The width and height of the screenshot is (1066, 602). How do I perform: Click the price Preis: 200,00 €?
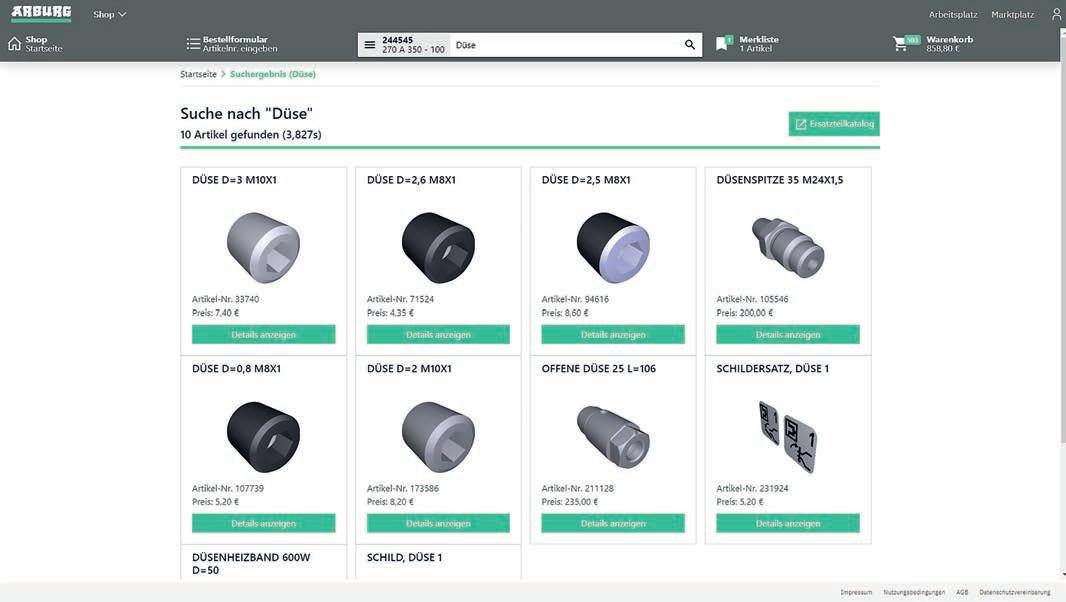point(744,313)
